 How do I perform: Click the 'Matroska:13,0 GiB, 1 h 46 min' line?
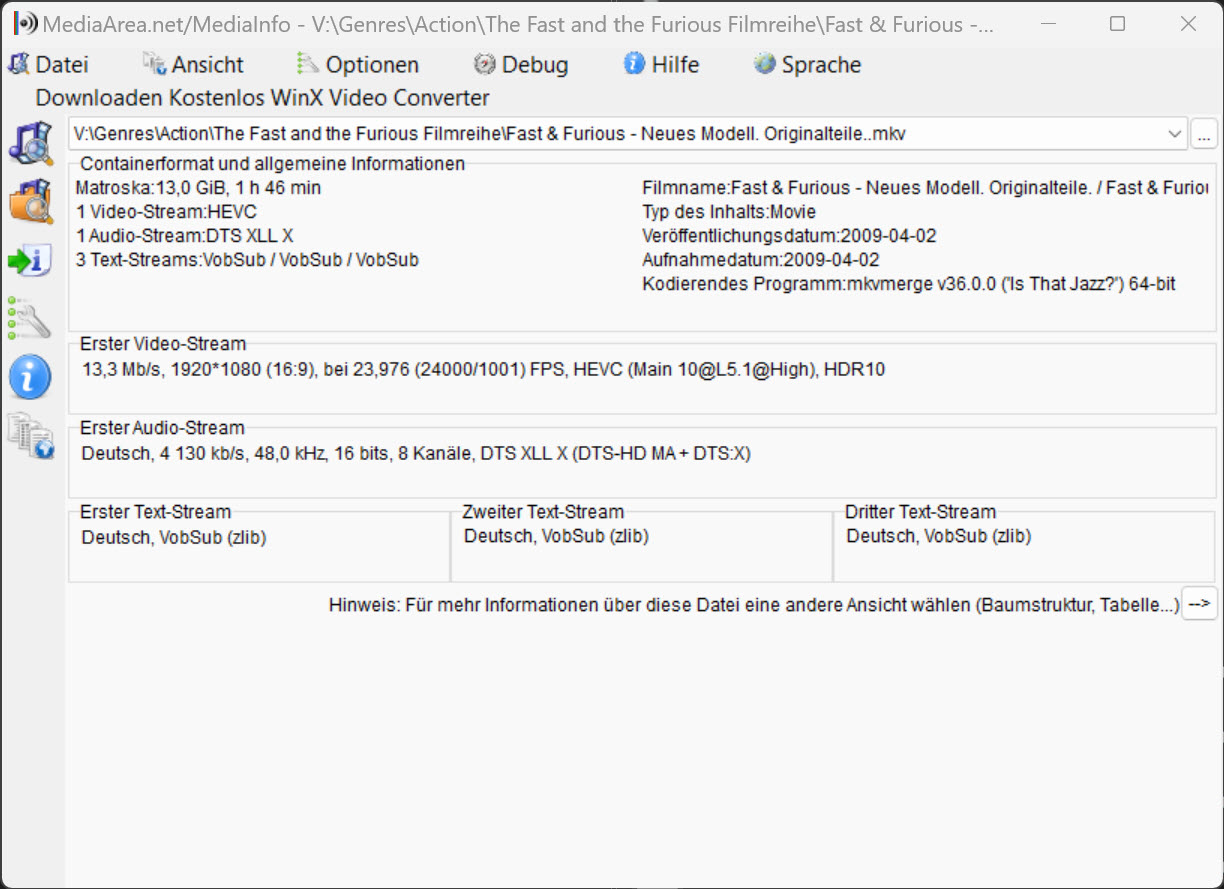[199, 188]
